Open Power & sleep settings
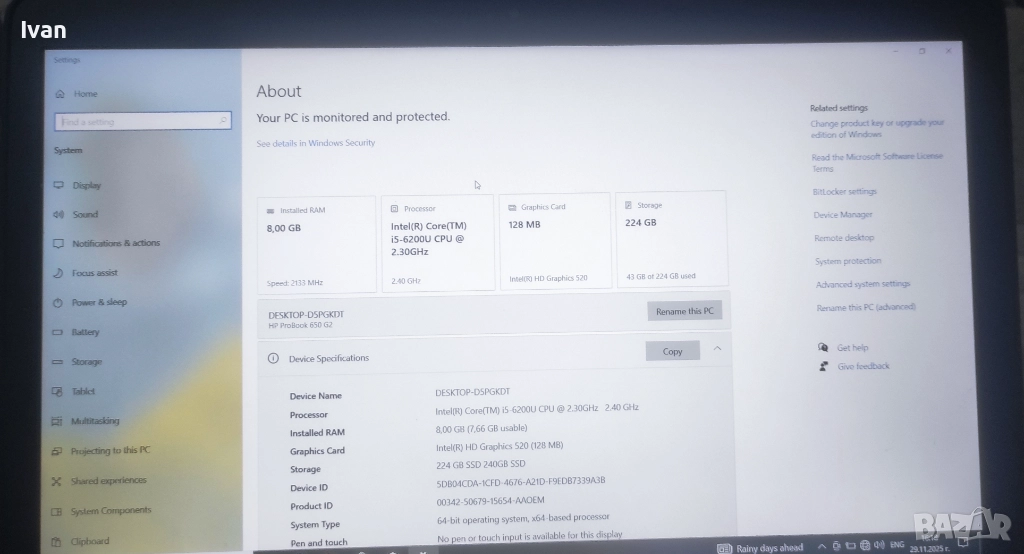This screenshot has height=554, width=1024. pyautogui.click(x=99, y=302)
